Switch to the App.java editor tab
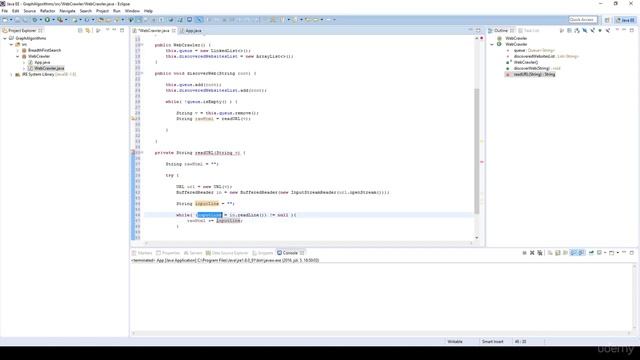Image resolution: width=640 pixels, height=360 pixels. coord(191,31)
